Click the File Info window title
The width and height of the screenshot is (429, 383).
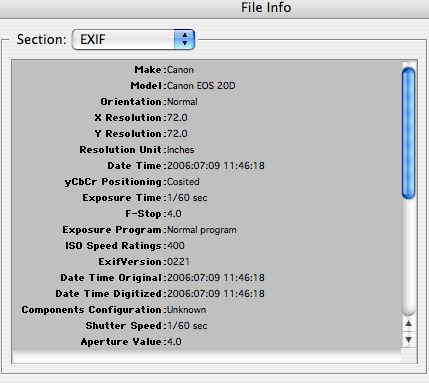point(266,7)
